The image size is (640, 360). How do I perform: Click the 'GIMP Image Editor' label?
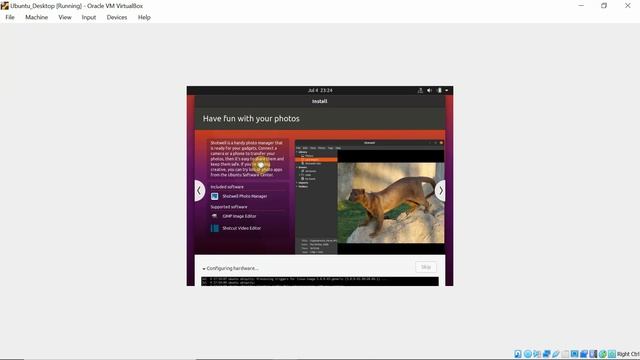pos(239,216)
